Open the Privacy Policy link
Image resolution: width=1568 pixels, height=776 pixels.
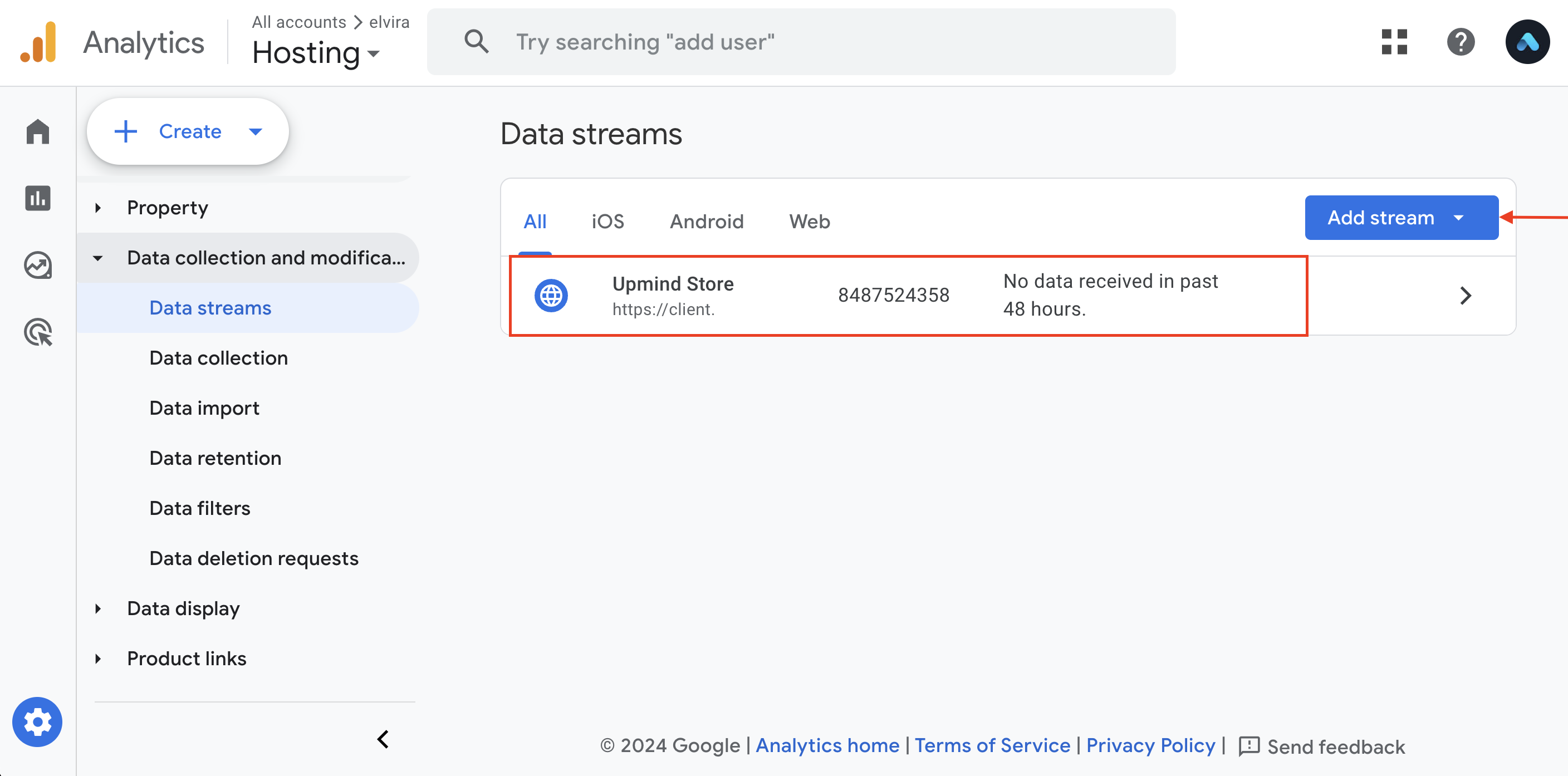coord(1150,745)
